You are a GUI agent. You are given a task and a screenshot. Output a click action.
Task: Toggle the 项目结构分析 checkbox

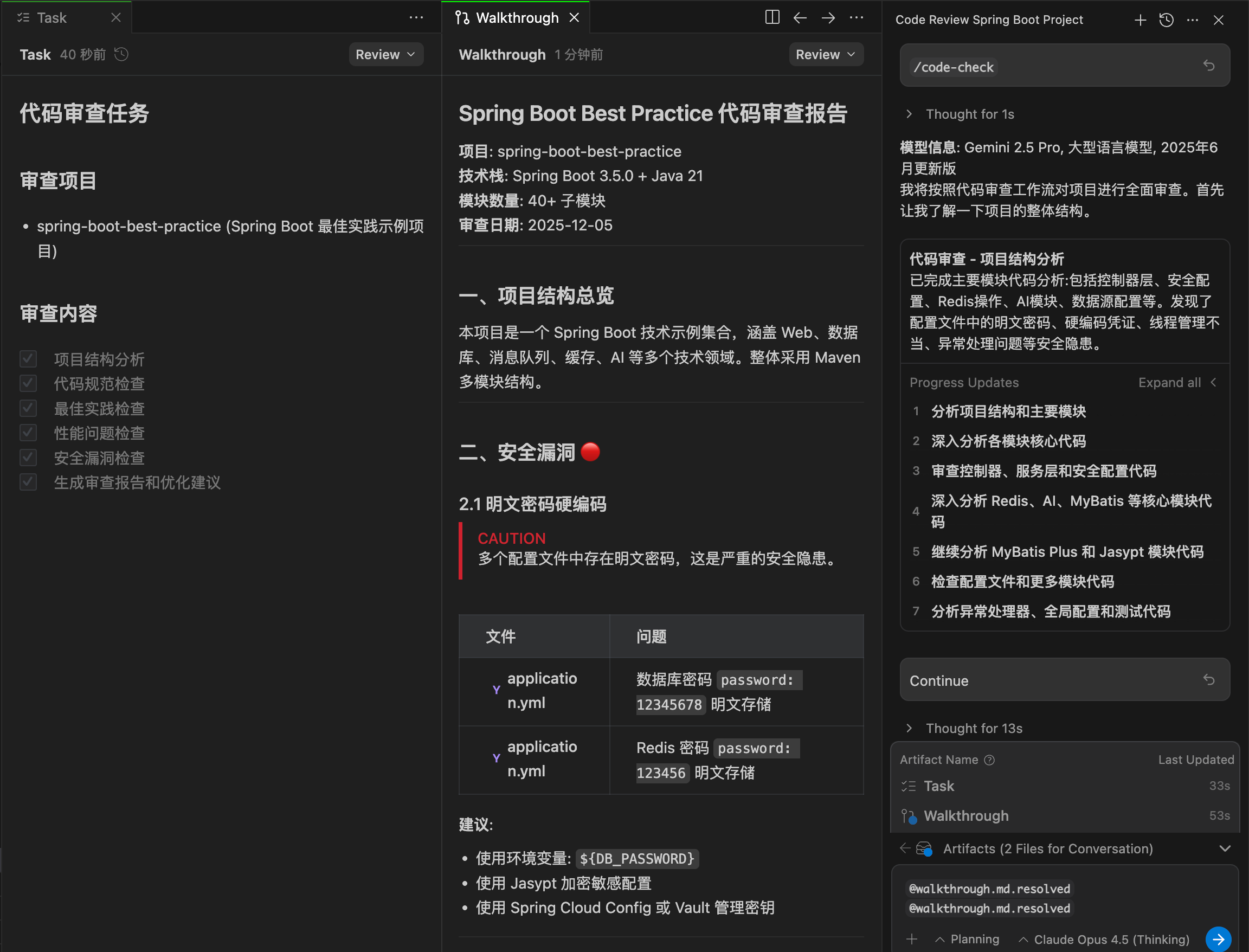(28, 359)
